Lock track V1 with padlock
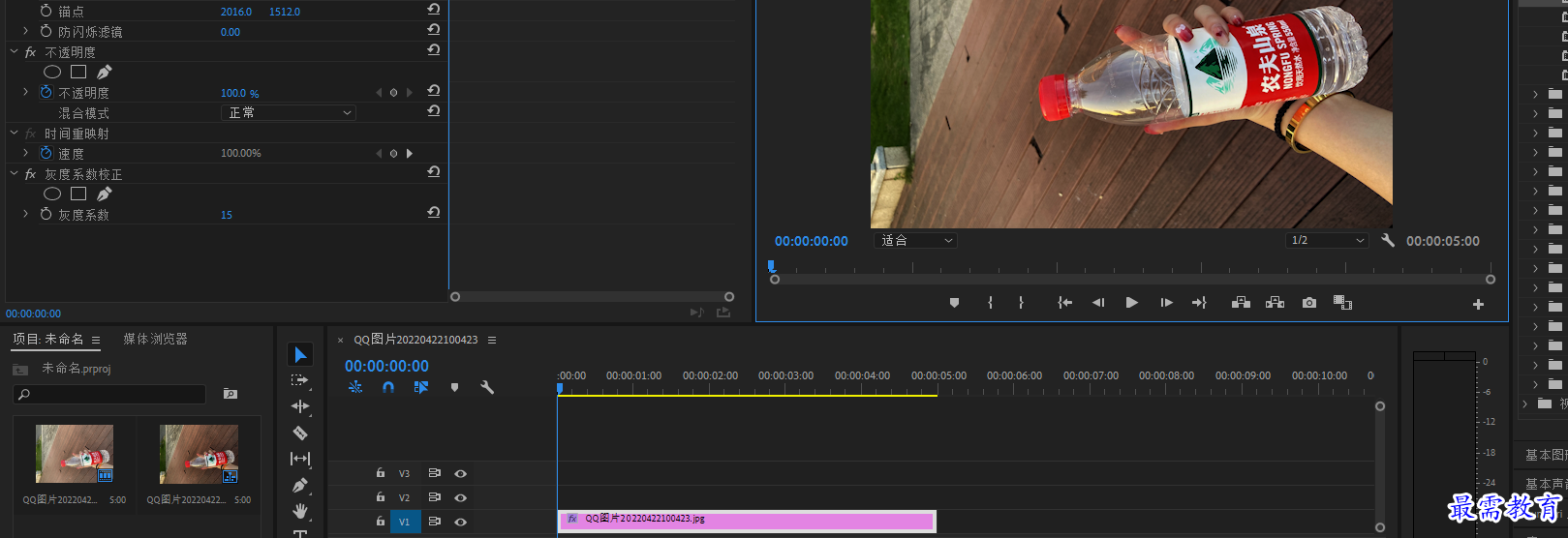The image size is (1568, 538). 381,521
